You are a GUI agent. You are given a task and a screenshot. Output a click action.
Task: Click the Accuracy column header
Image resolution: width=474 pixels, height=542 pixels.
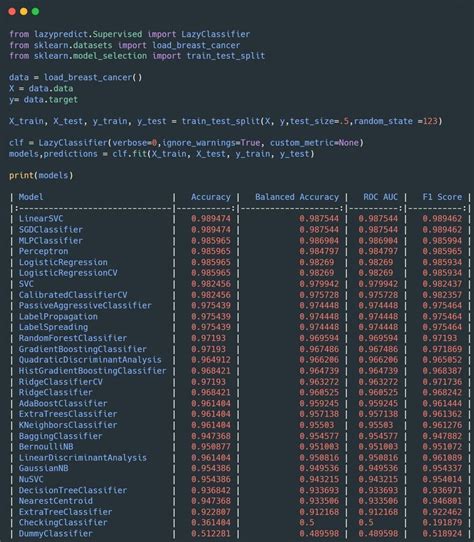211,197
